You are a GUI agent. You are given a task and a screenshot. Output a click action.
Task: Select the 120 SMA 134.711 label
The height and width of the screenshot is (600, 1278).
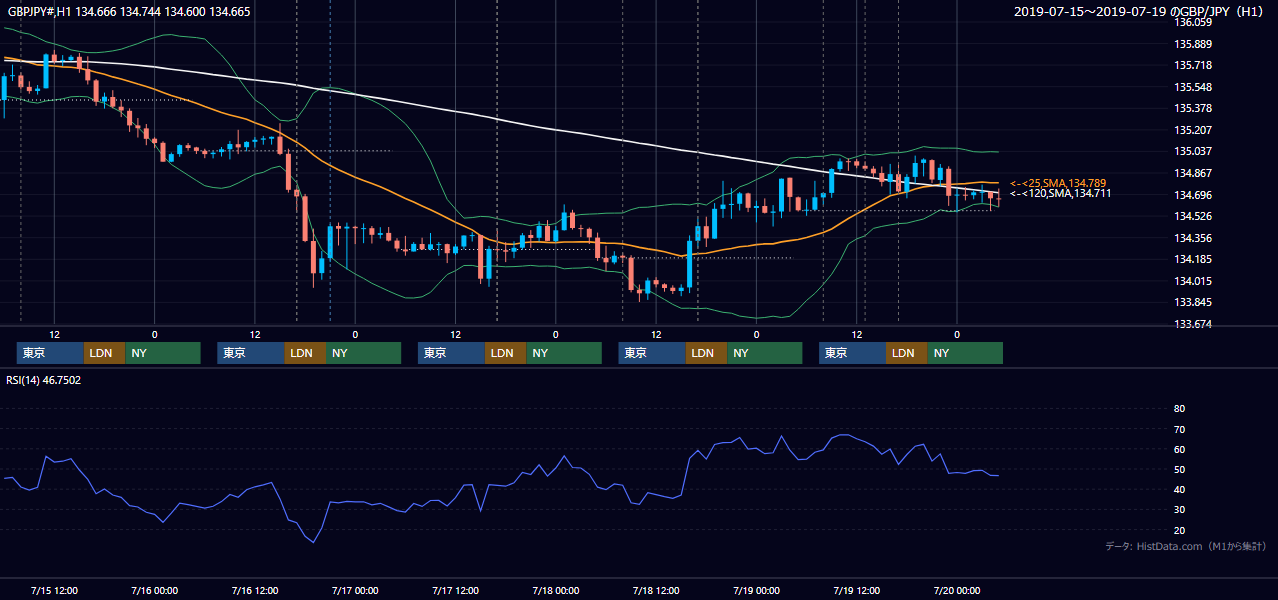point(1060,194)
